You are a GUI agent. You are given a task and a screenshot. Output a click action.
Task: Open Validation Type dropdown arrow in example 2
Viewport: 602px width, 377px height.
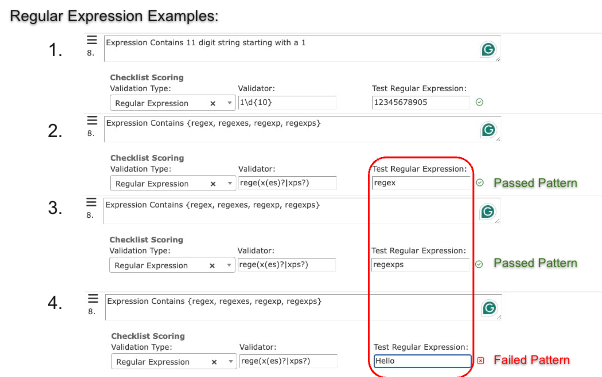[230, 184]
